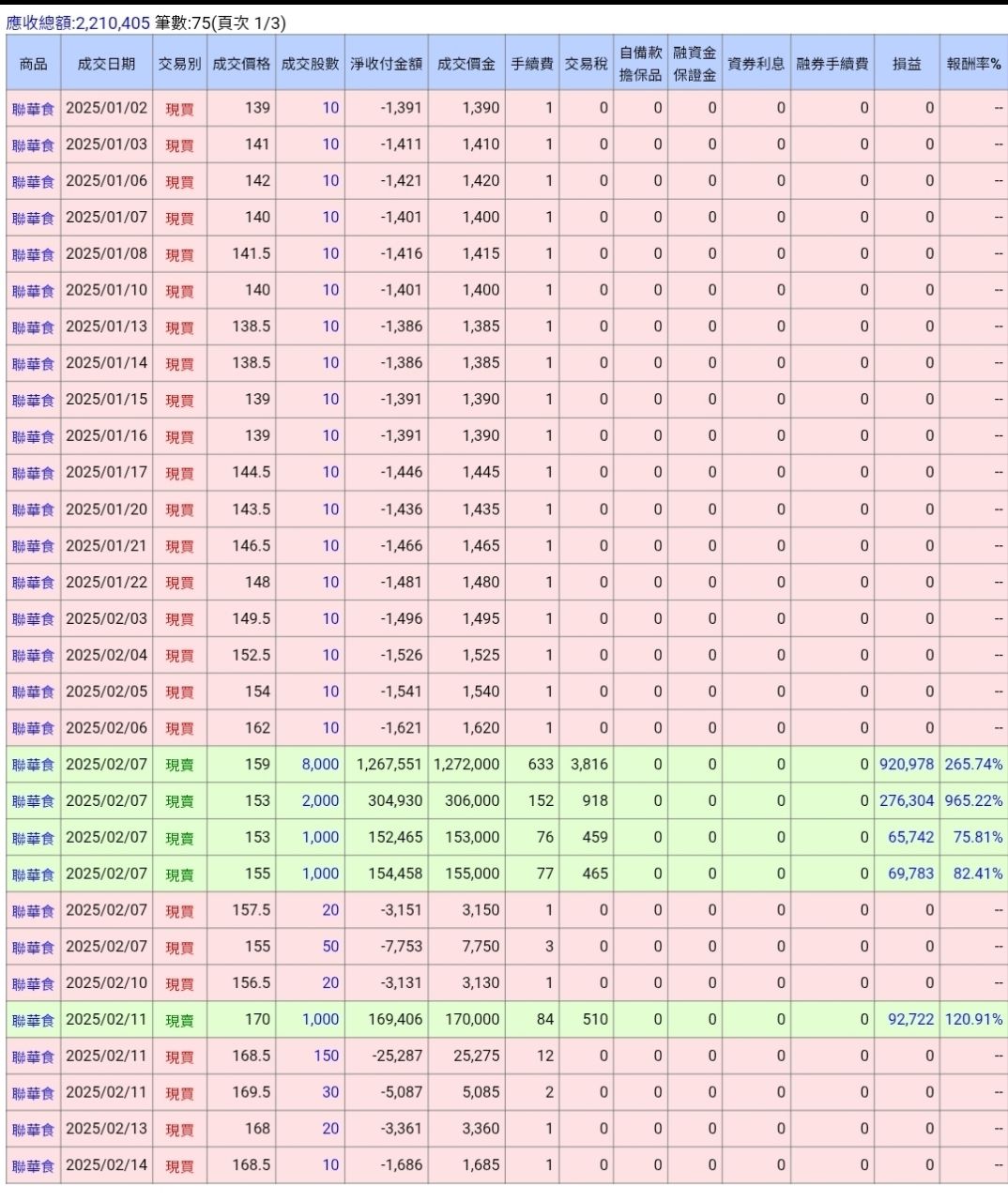
Task: Click the 損益 column header
Action: tap(906, 64)
